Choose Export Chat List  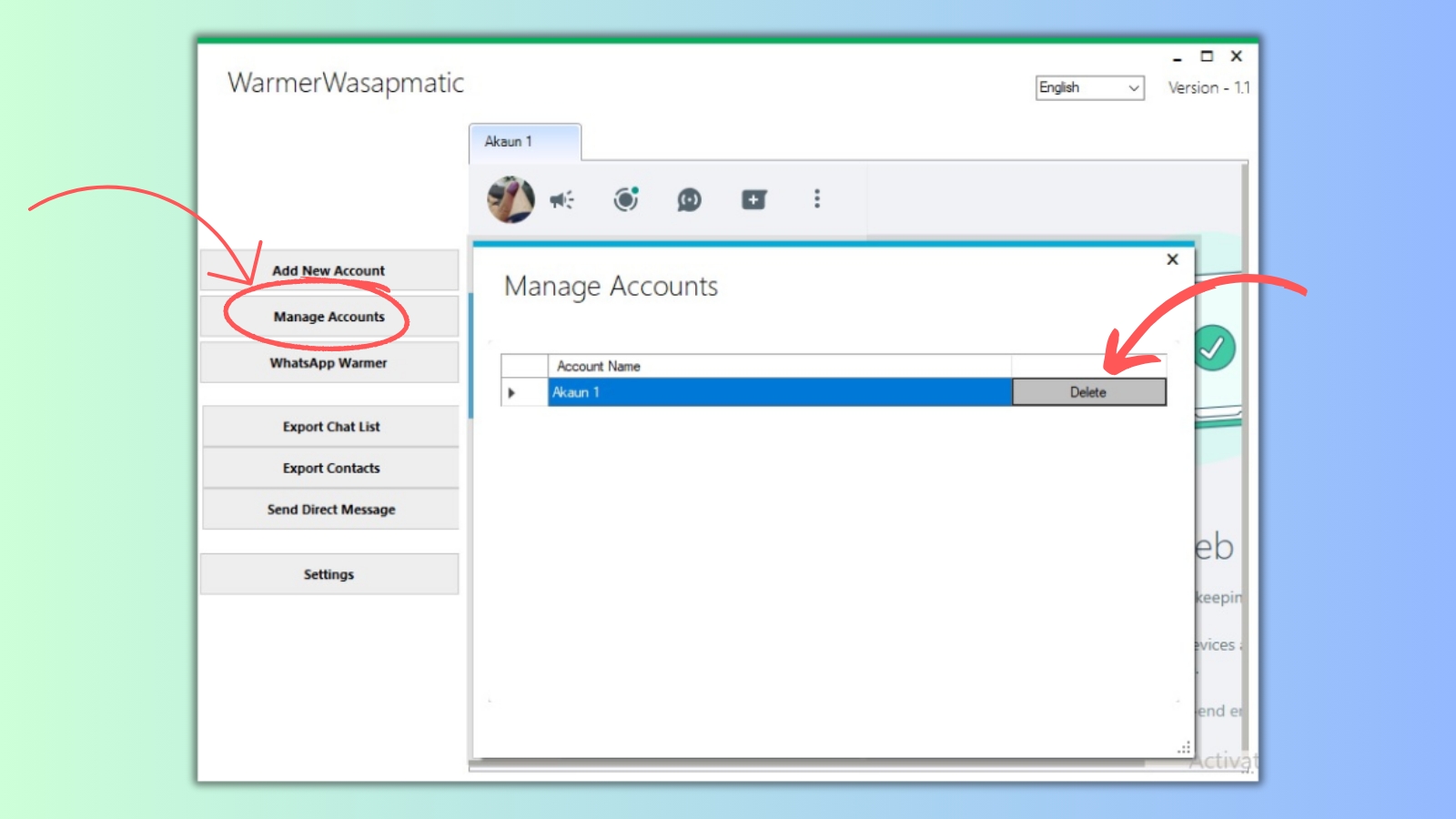330,427
